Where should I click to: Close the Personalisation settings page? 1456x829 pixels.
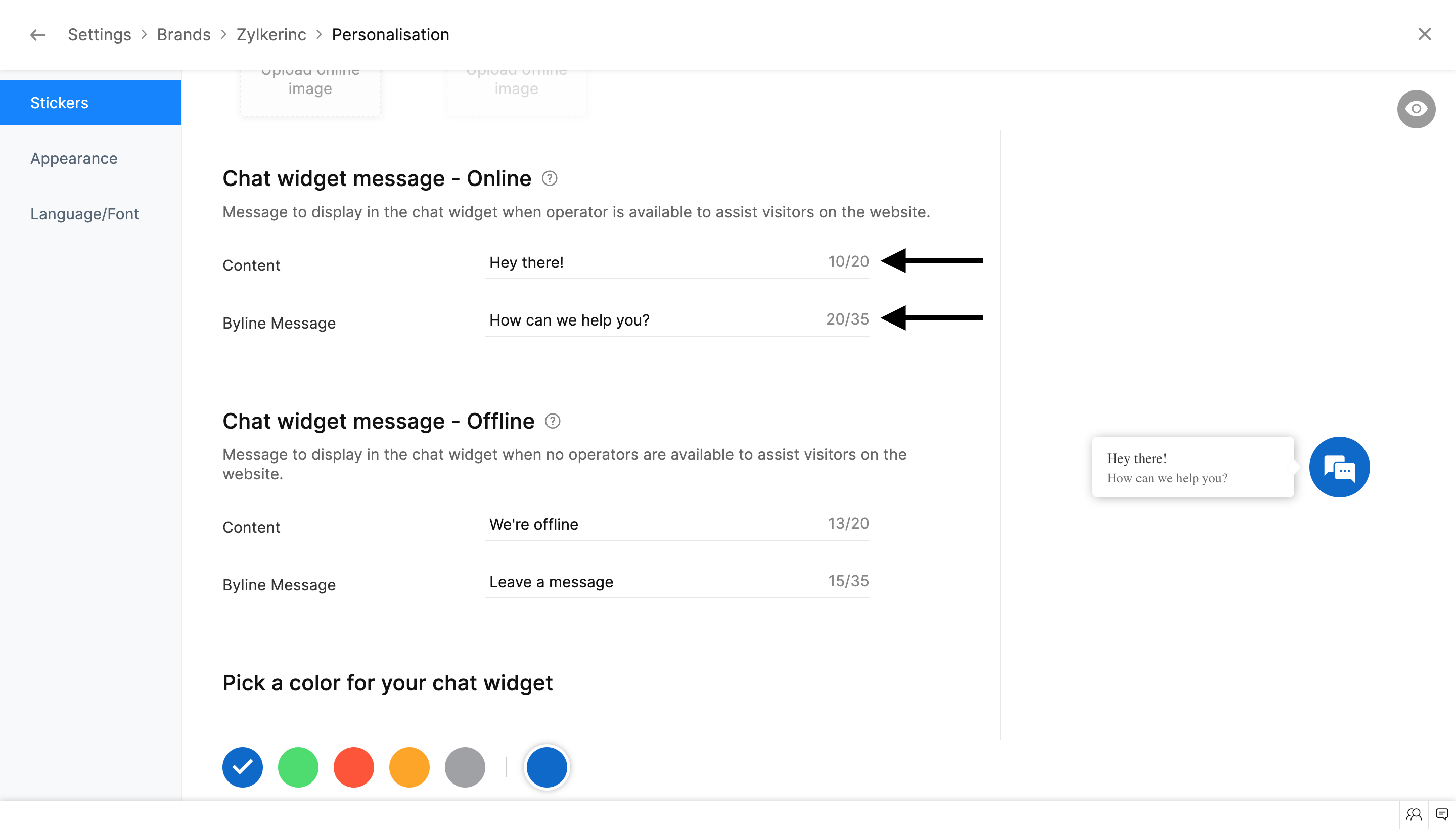tap(1424, 34)
